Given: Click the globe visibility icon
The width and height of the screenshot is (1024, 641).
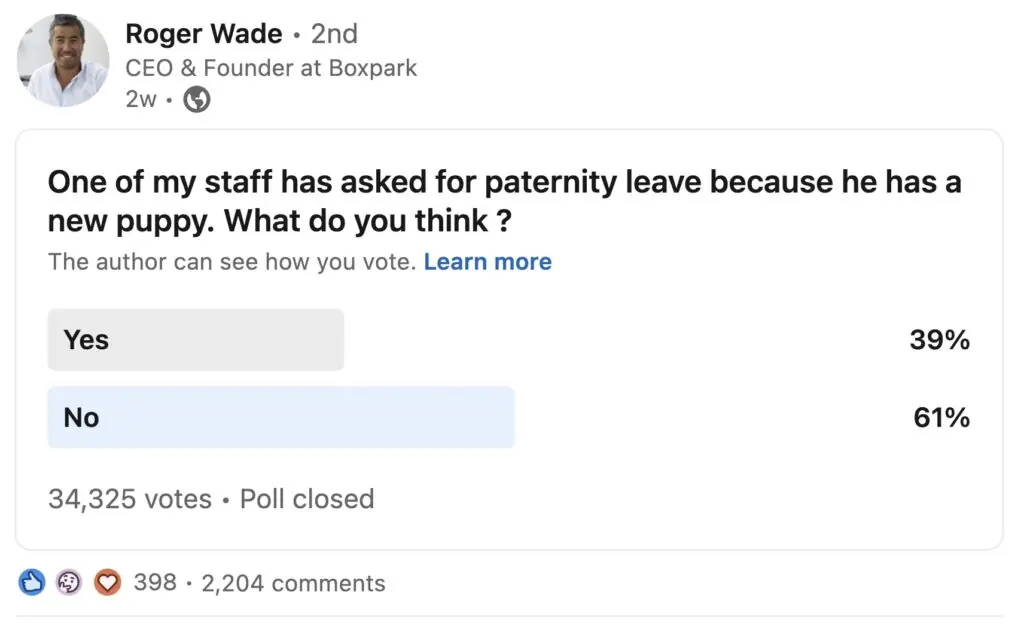Looking at the screenshot, I should [x=198, y=100].
